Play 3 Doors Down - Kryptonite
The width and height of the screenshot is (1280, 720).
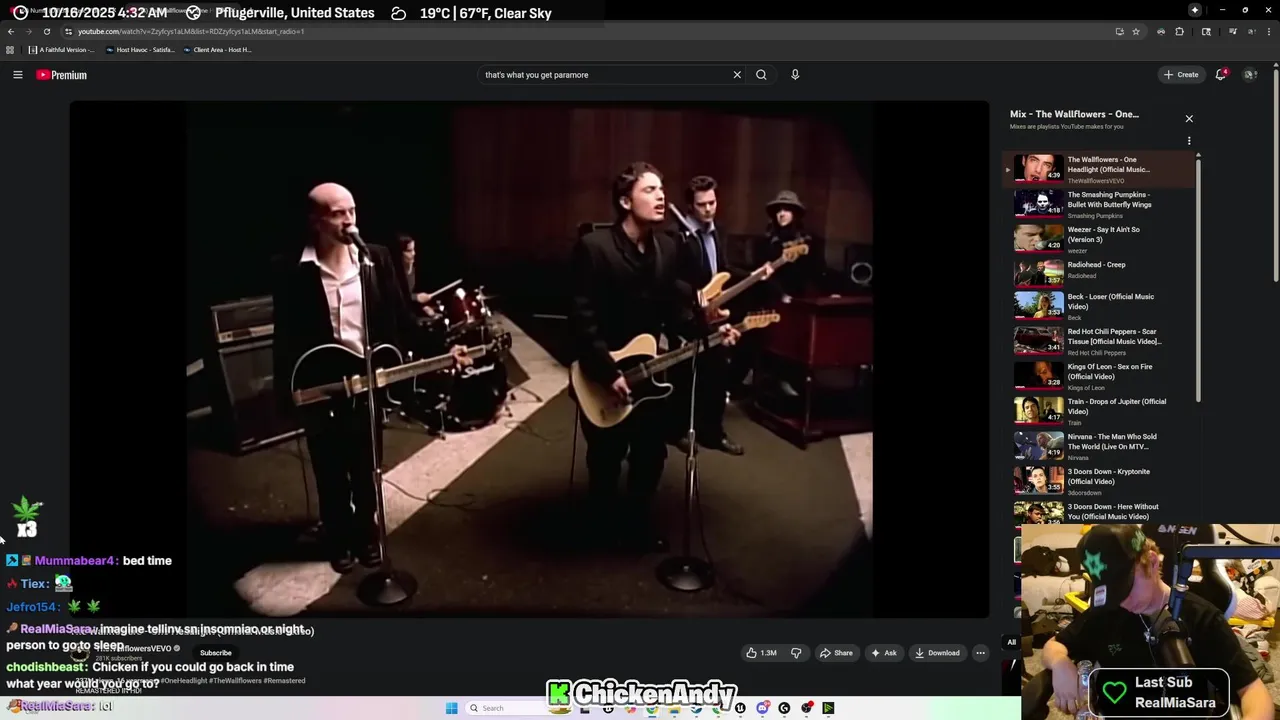(x=1100, y=481)
